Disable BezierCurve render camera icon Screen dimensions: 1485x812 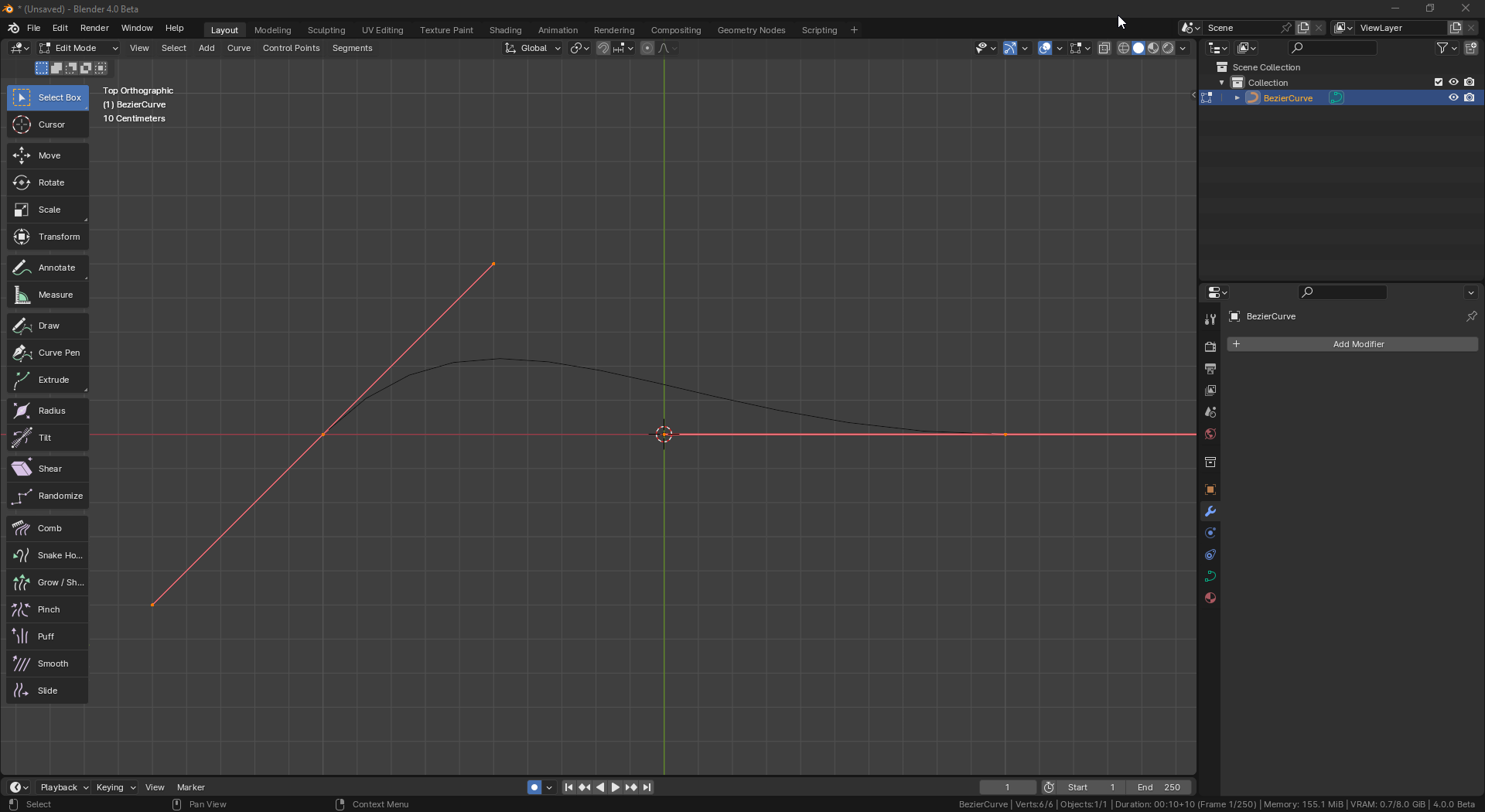click(1469, 97)
